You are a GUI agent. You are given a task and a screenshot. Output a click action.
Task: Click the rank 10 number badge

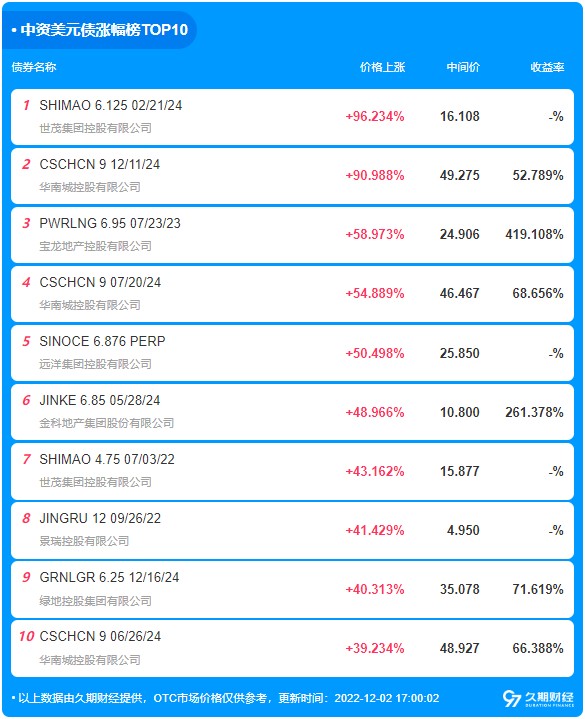pos(26,636)
